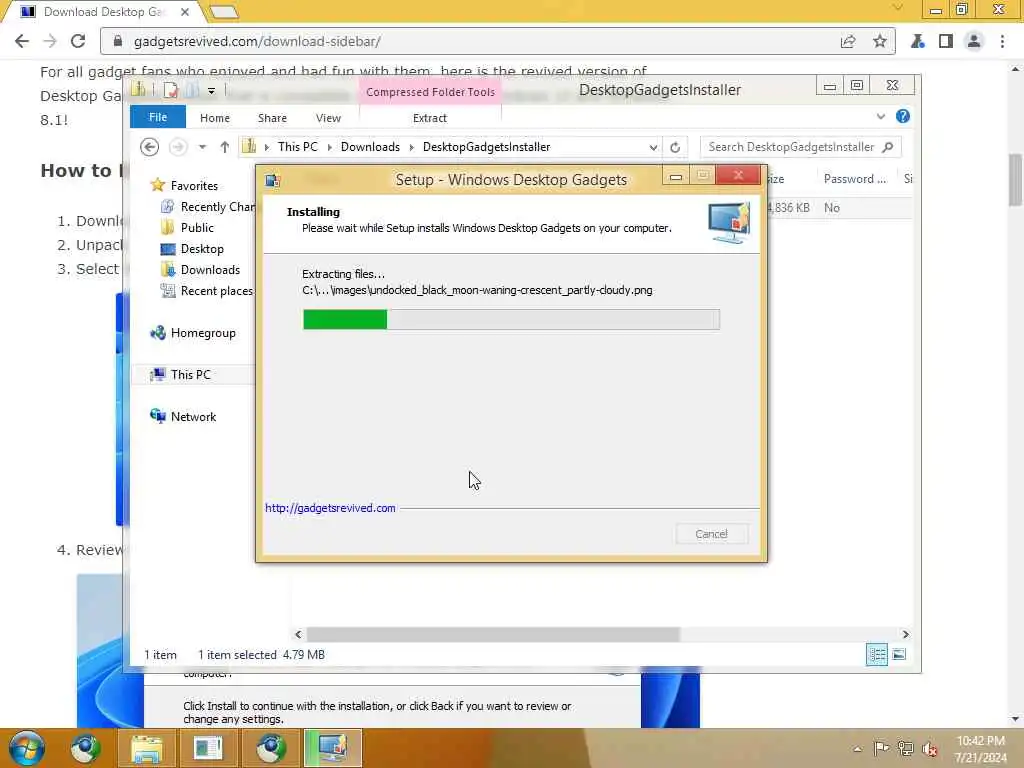The width and height of the screenshot is (1024, 768).
Task: Select Network in the navigation pane
Action: (x=193, y=417)
